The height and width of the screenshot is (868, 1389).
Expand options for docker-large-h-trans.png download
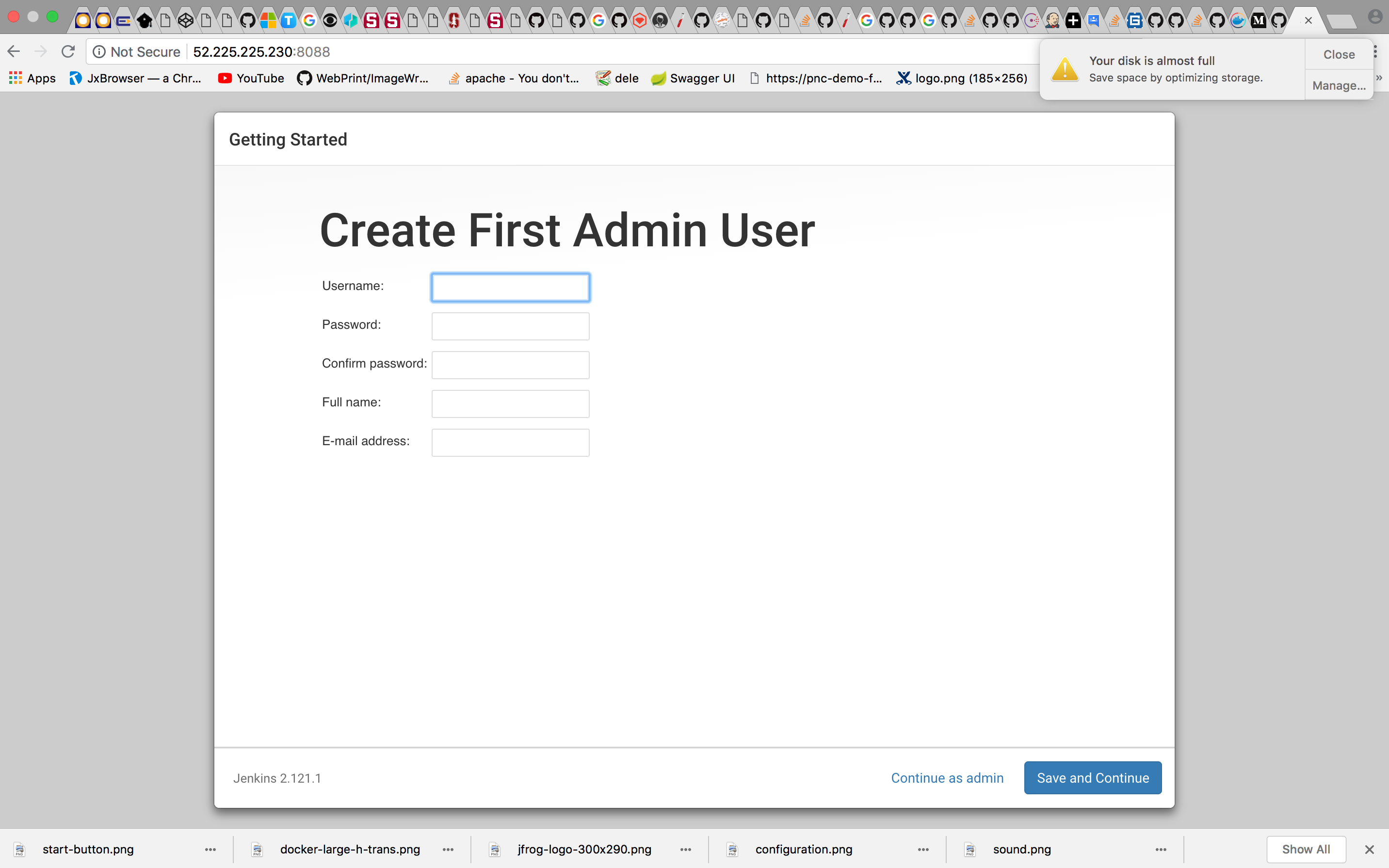click(x=448, y=849)
